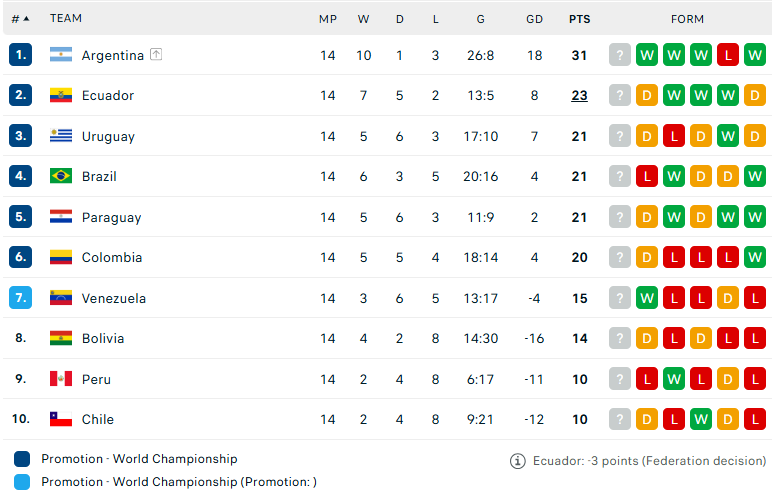Click the dark blue Promotion legend swatch
This screenshot has width=772, height=497.
point(22,459)
